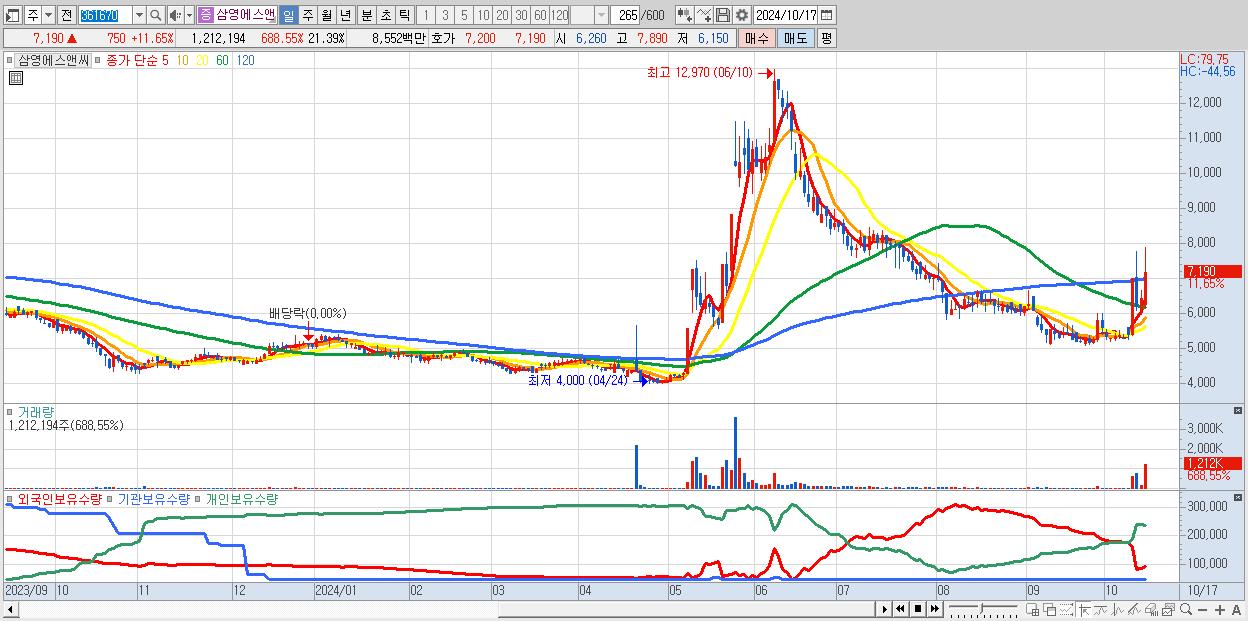Choose the 1 interval button
This screenshot has width=1248, height=621.
tap(426, 15)
